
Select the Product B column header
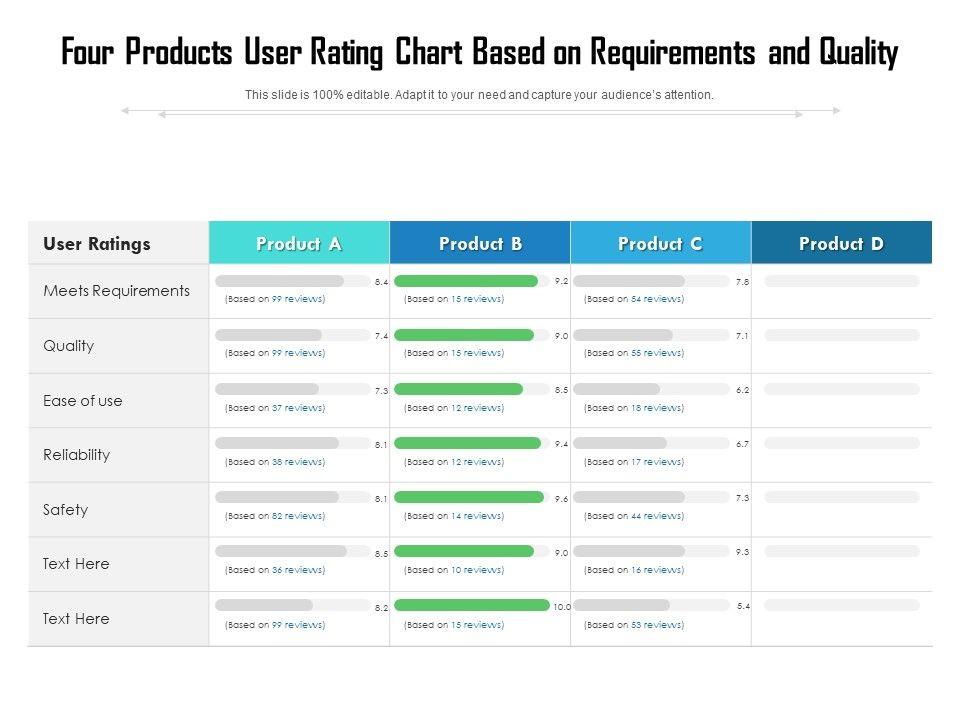coord(480,243)
